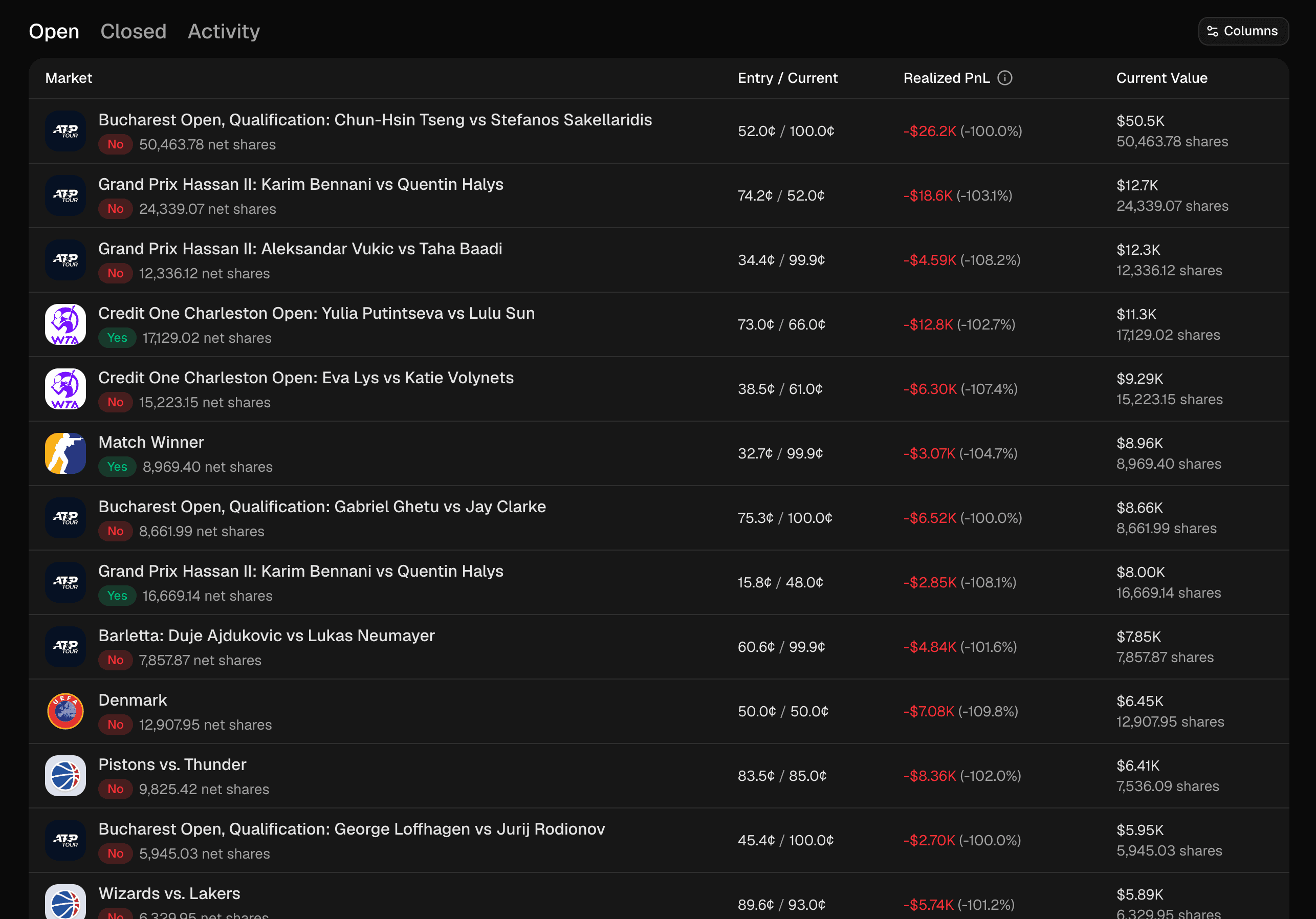The width and height of the screenshot is (1316, 919).
Task: Click Yes badge on Match Winner row
Action: click(117, 467)
